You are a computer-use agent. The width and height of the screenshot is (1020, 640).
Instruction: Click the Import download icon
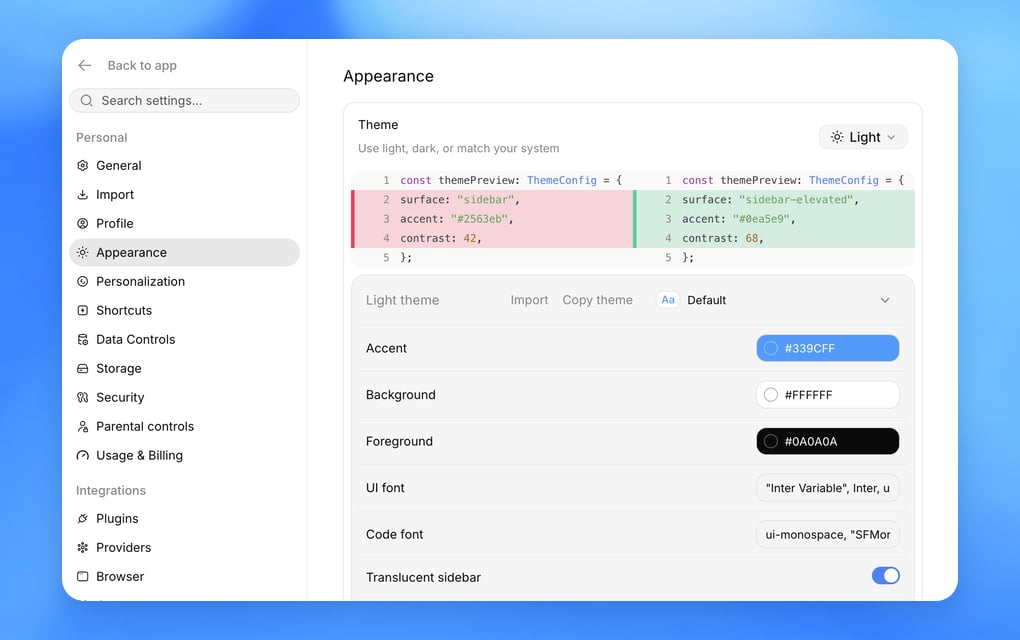coord(83,194)
